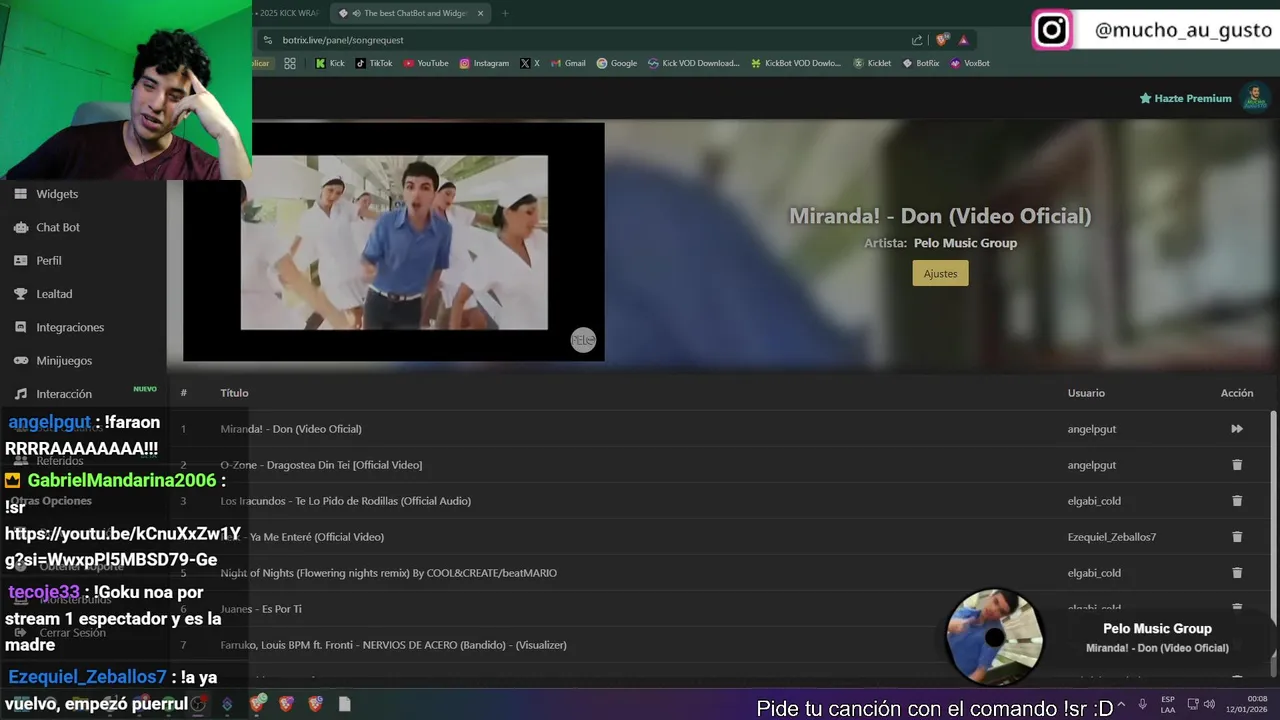Open the Chat Bot sidebar section

[x=57, y=227]
